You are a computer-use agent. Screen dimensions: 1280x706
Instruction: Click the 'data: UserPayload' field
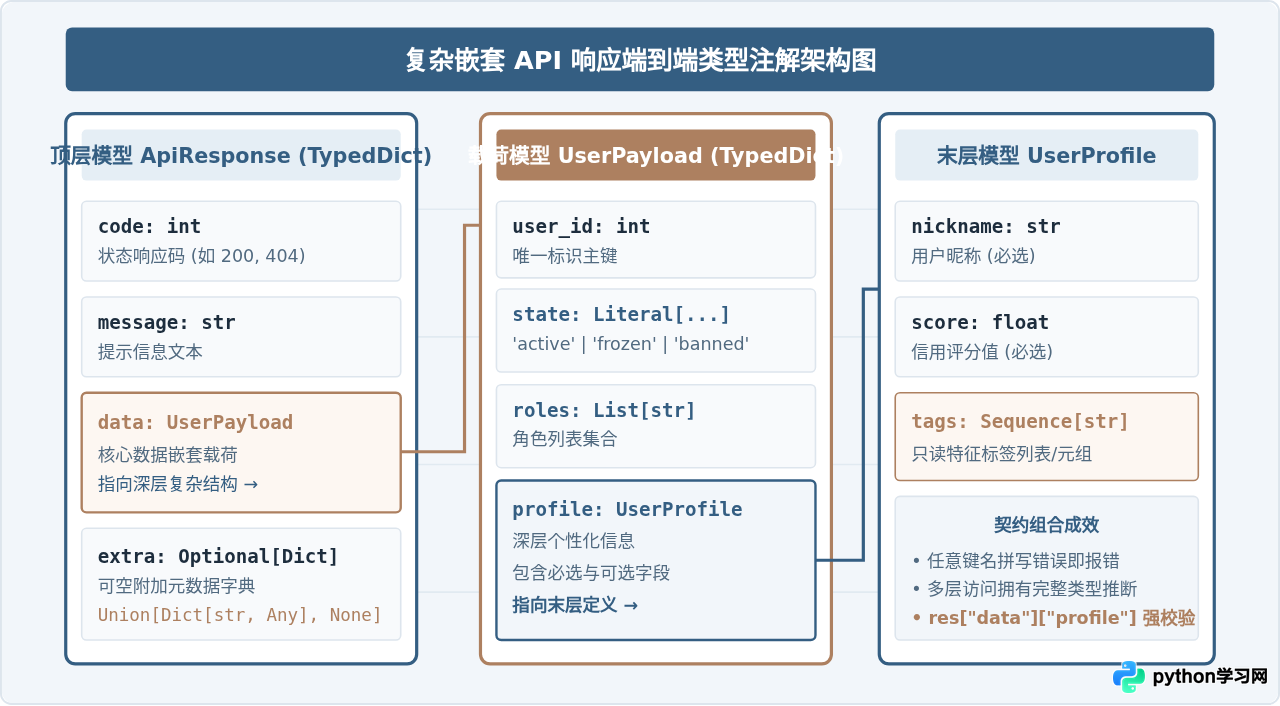tap(241, 452)
